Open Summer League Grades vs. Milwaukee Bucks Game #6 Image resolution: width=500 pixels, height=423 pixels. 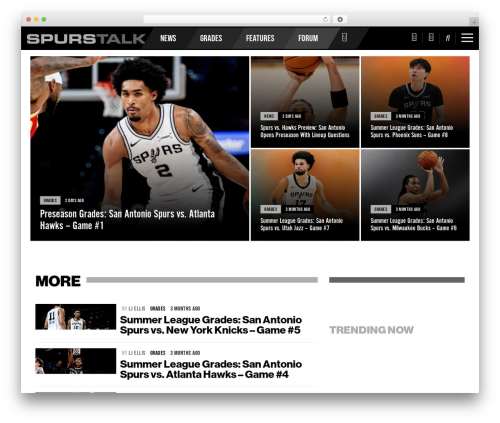pyautogui.click(x=414, y=224)
